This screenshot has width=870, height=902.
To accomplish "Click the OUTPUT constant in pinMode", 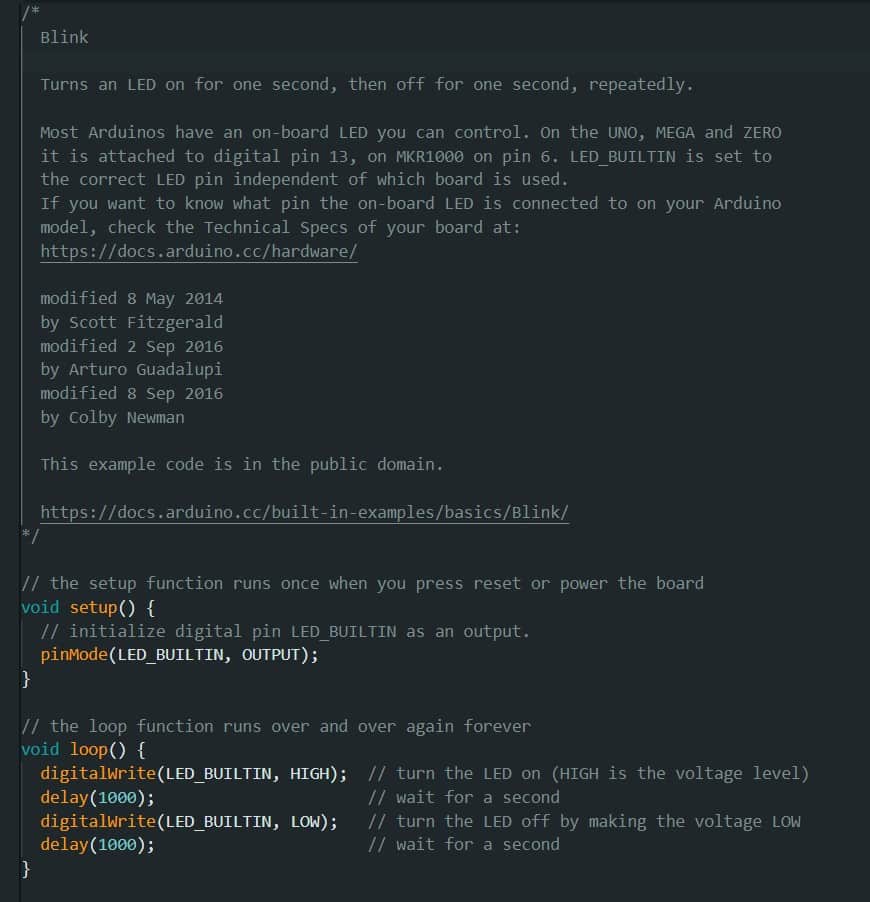I will (275, 655).
